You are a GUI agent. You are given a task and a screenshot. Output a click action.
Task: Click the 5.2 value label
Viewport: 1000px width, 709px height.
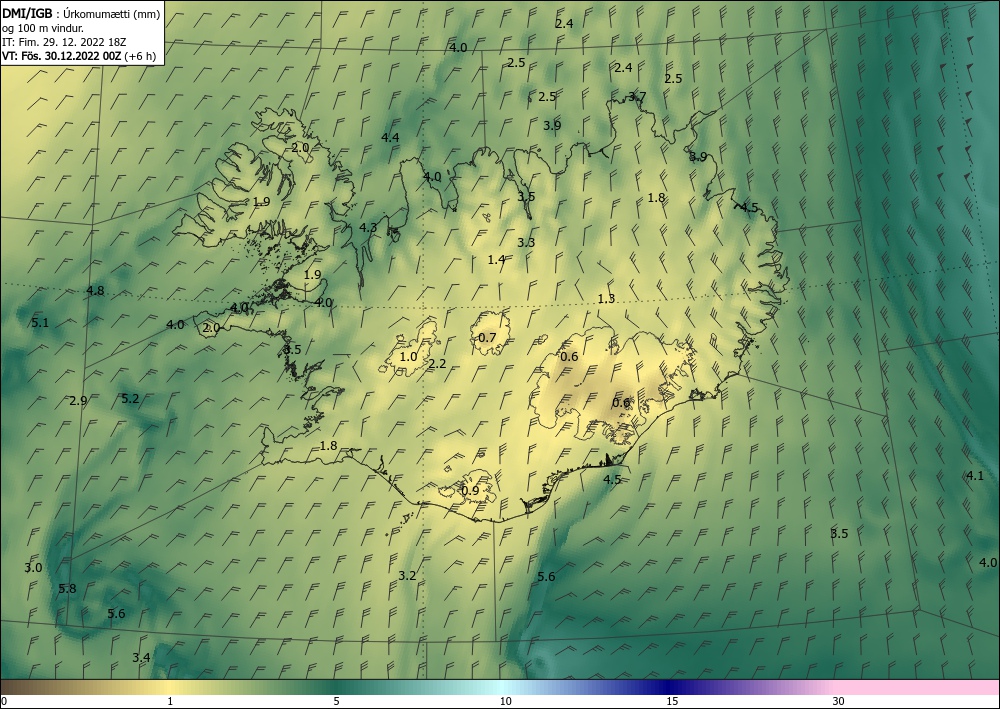(x=130, y=398)
